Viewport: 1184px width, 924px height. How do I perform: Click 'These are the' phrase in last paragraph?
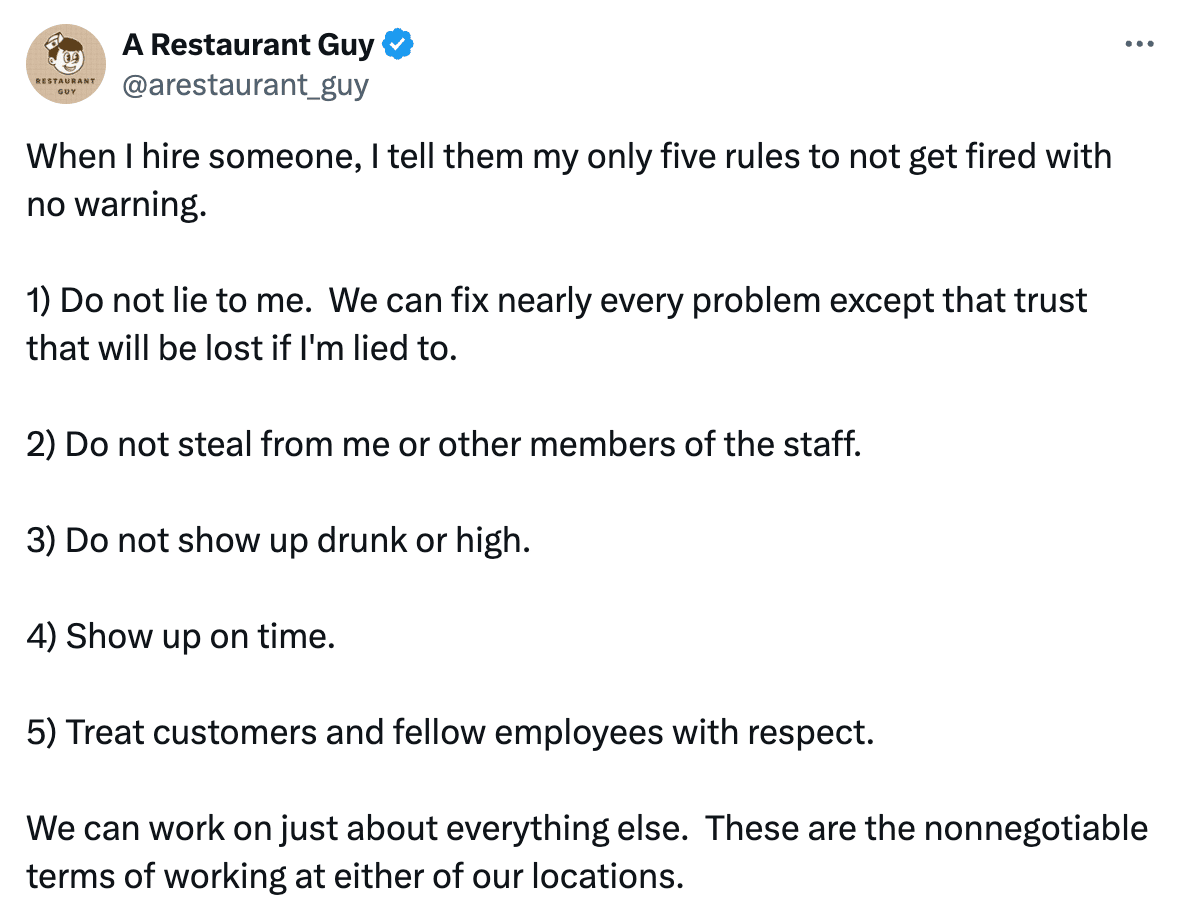tap(810, 828)
